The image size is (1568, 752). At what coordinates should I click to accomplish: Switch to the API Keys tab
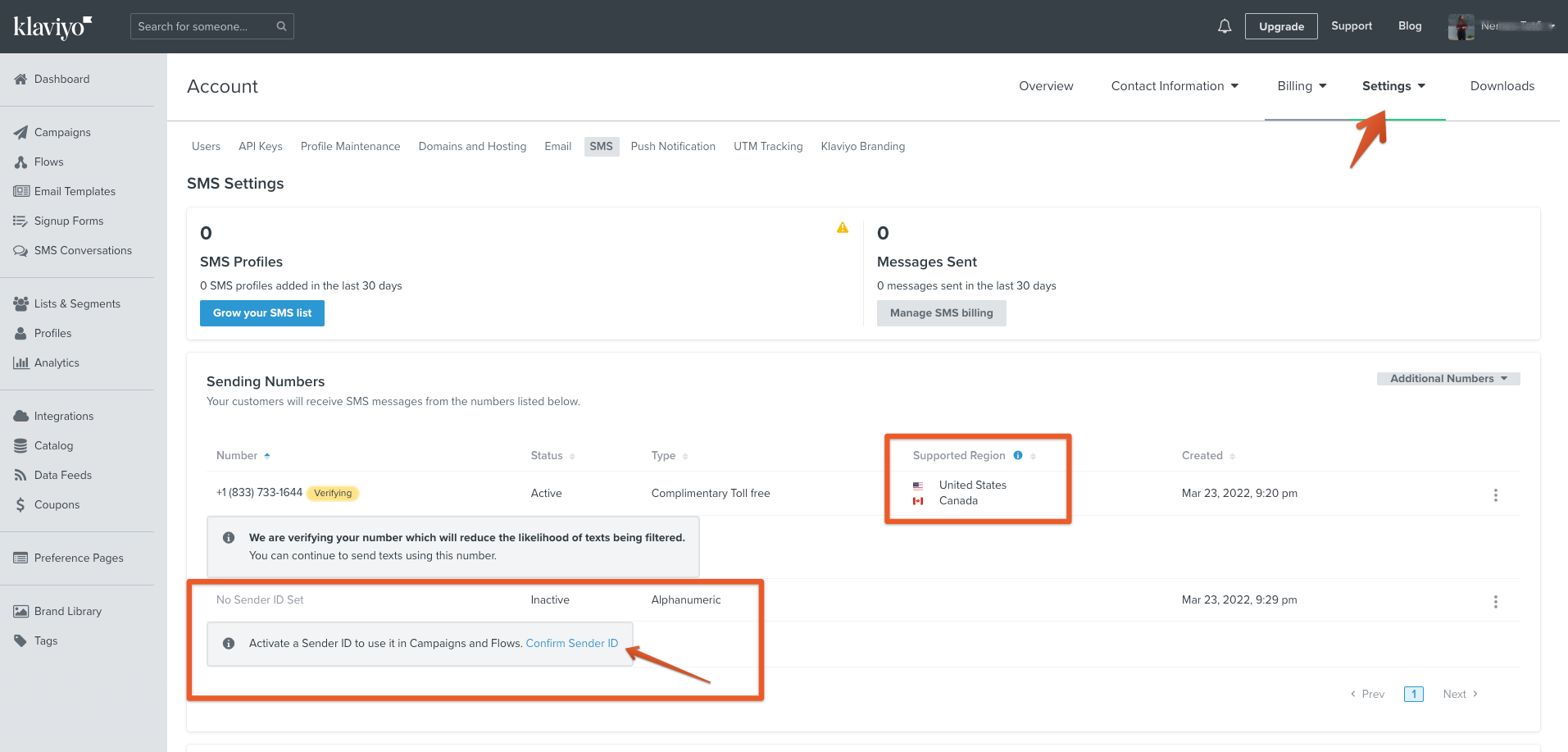pyautogui.click(x=261, y=147)
